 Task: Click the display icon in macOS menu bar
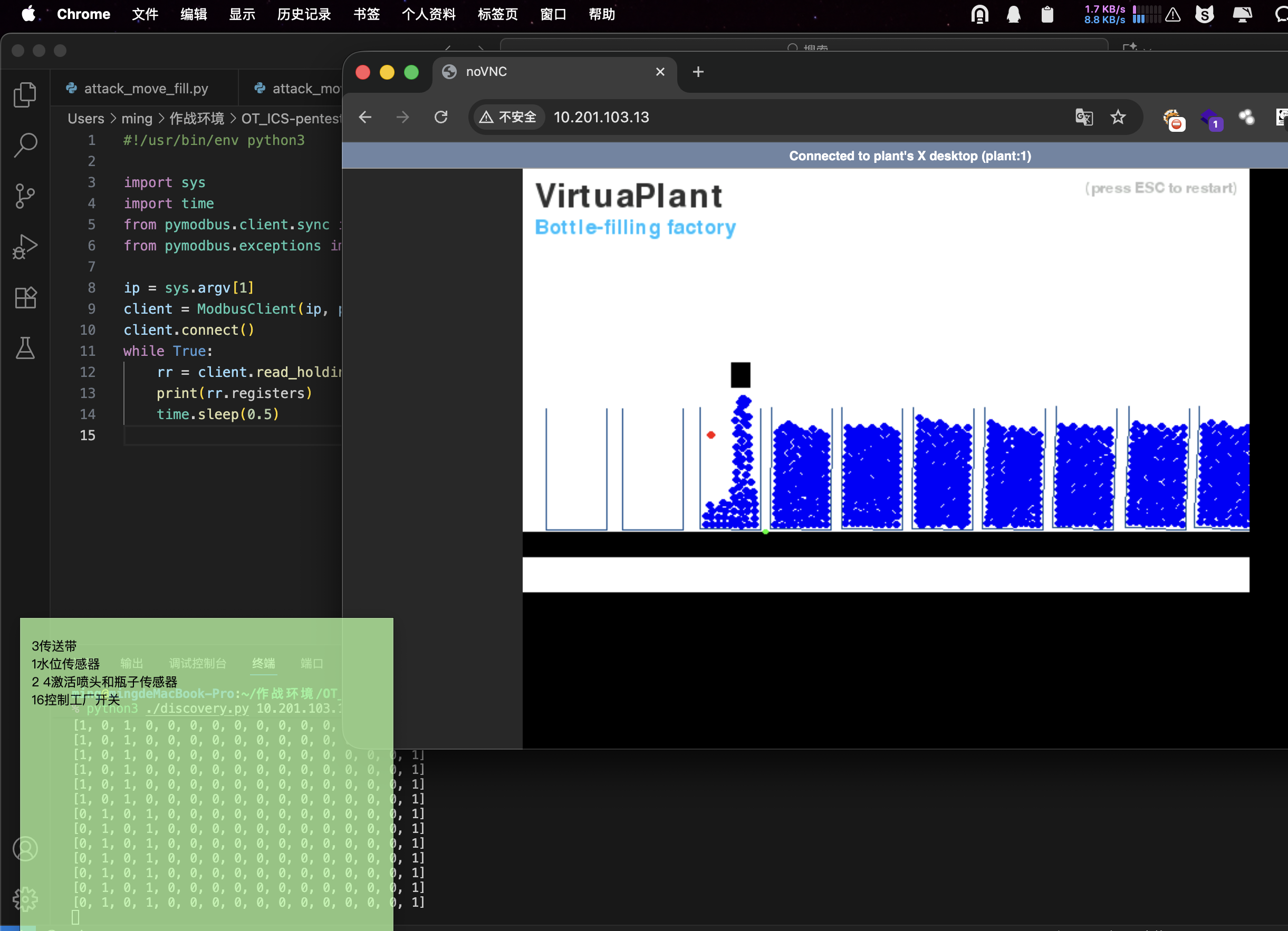point(1242,14)
